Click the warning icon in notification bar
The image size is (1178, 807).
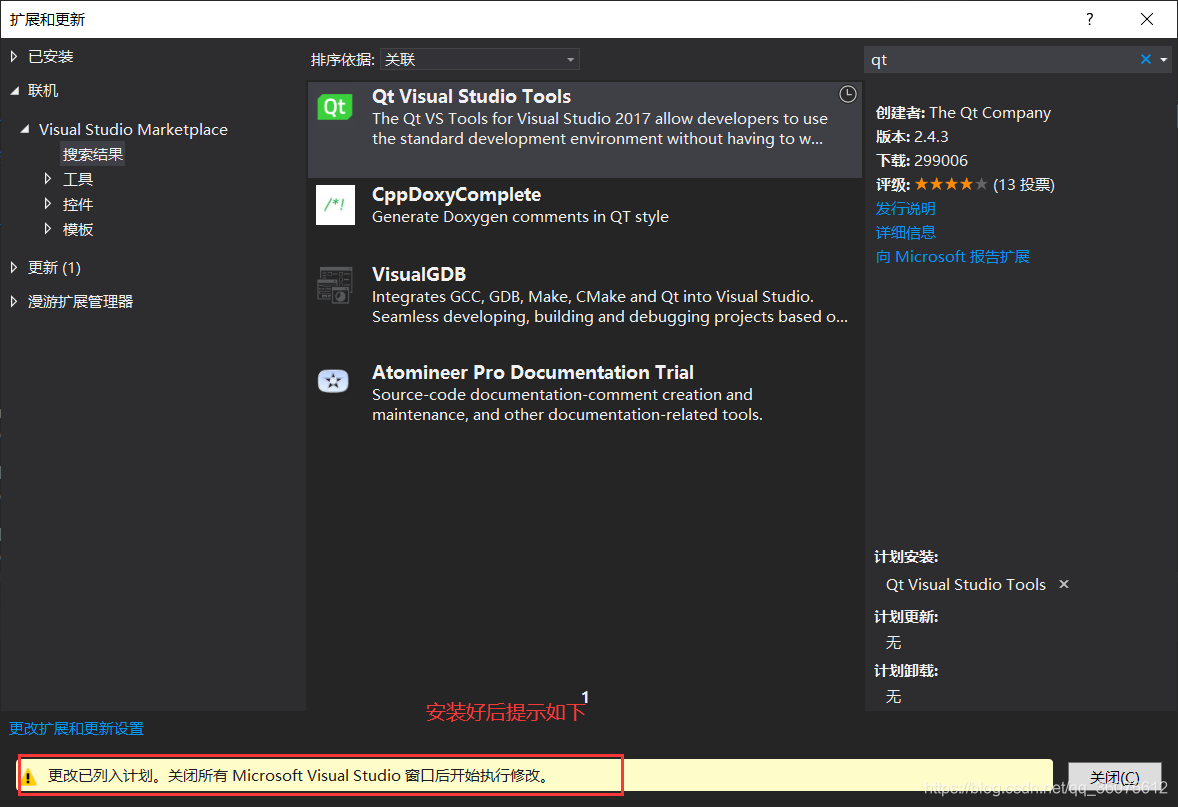[x=29, y=776]
